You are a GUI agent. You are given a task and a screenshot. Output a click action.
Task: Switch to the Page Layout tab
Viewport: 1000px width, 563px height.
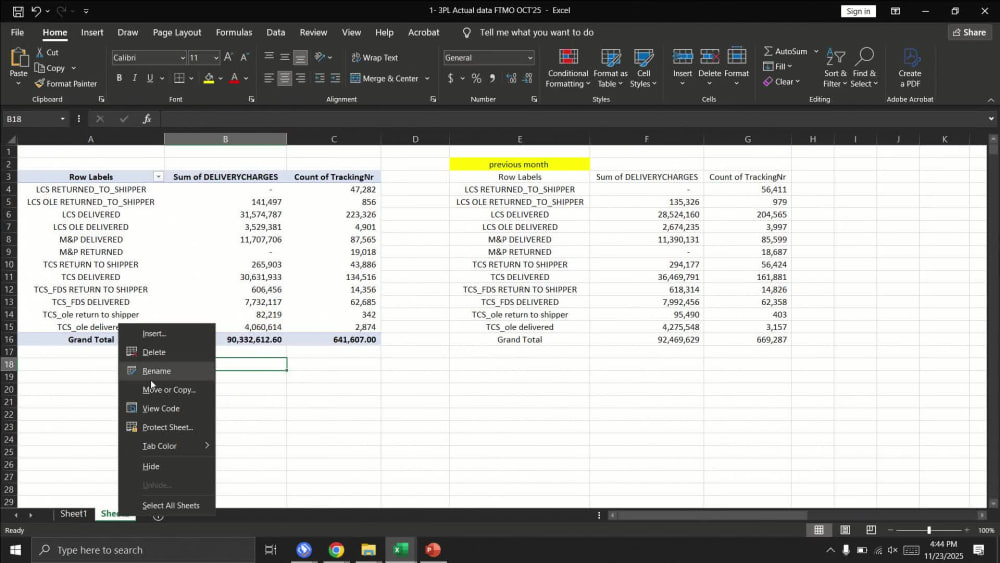pos(177,32)
